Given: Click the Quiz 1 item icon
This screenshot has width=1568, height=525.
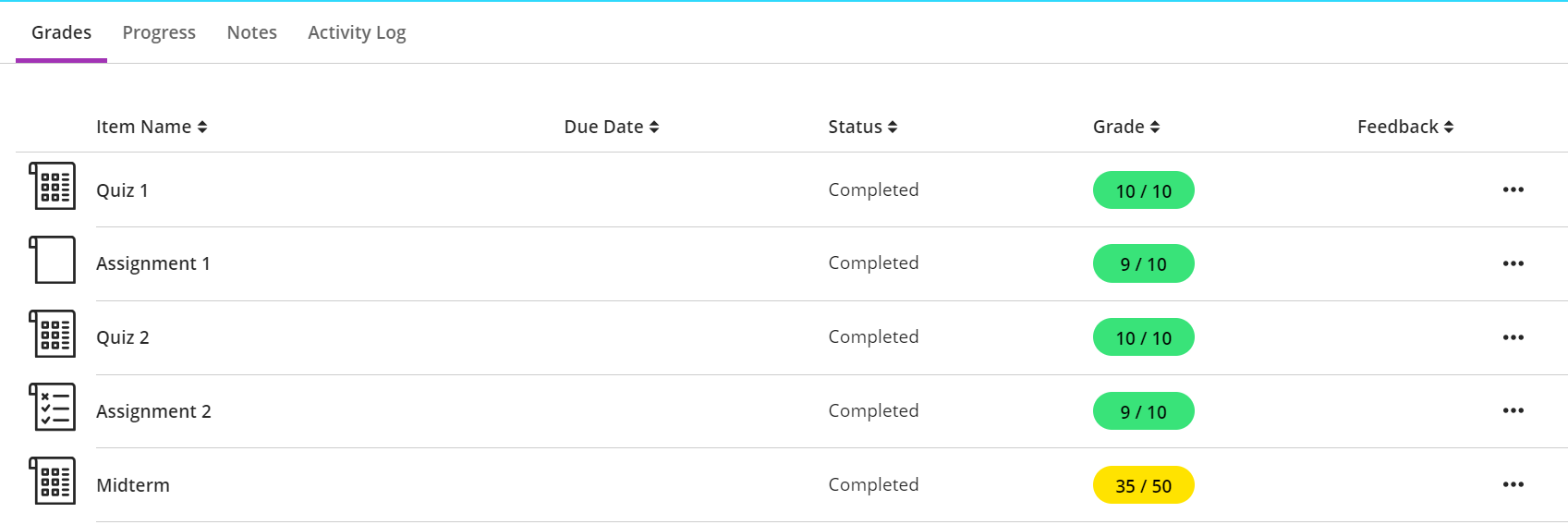Looking at the screenshot, I should point(53,186).
